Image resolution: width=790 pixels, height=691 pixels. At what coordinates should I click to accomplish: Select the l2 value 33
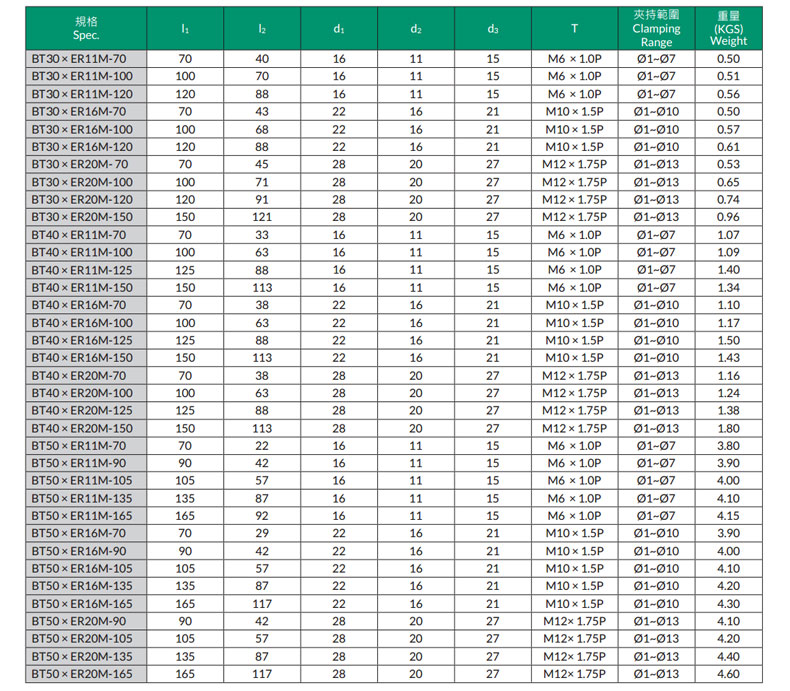262,235
